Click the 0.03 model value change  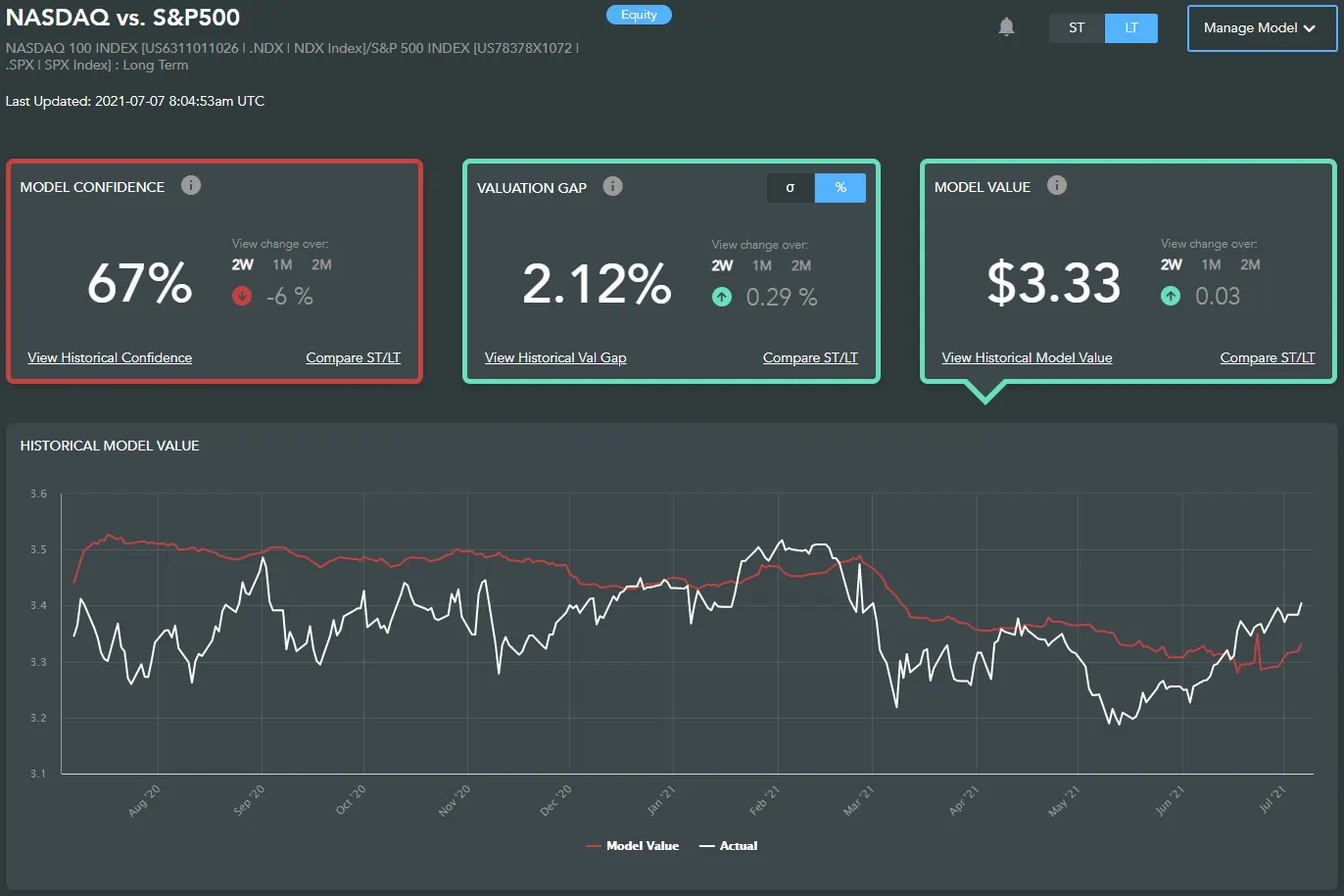tap(1218, 296)
